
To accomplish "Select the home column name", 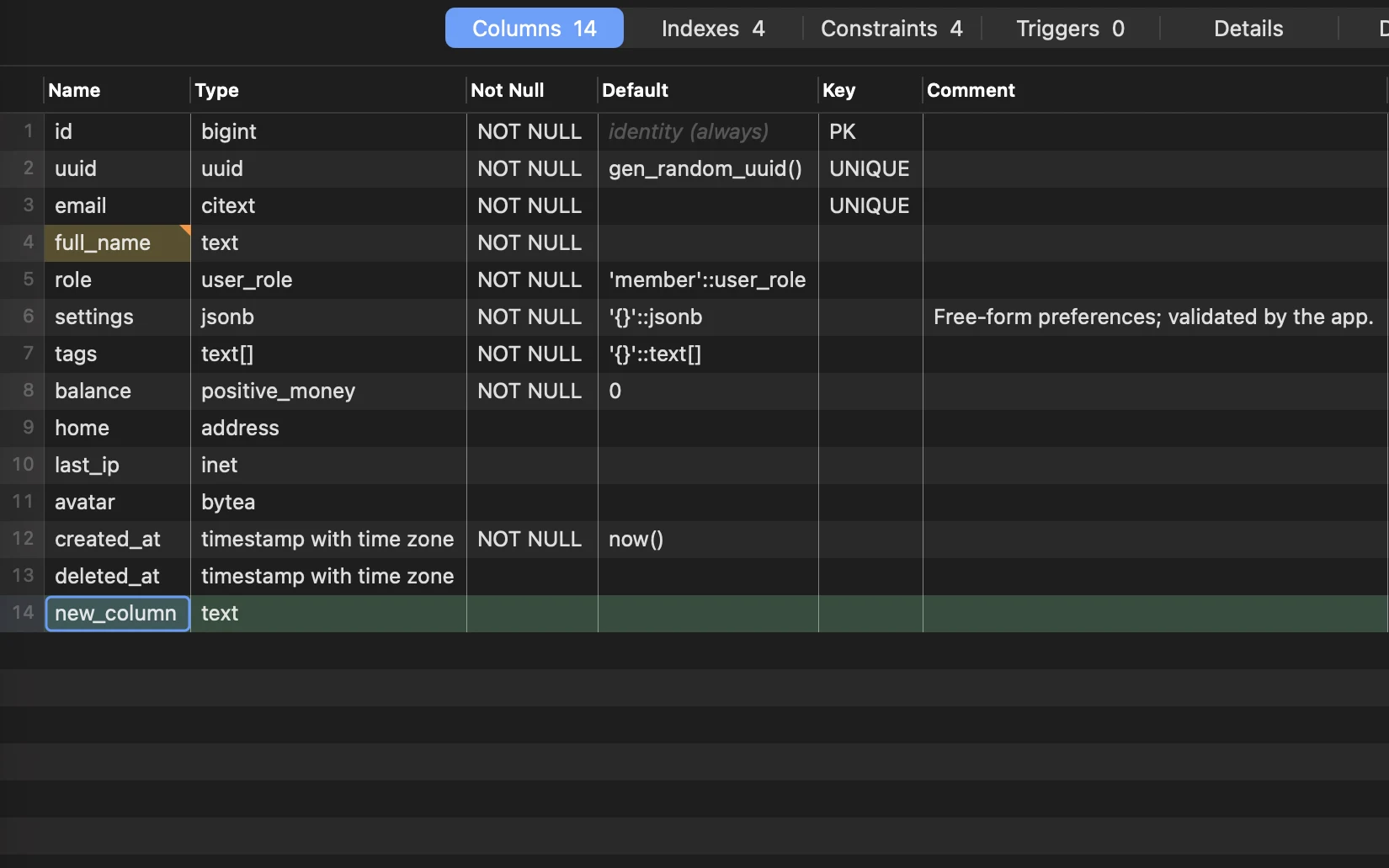I will coord(117,428).
